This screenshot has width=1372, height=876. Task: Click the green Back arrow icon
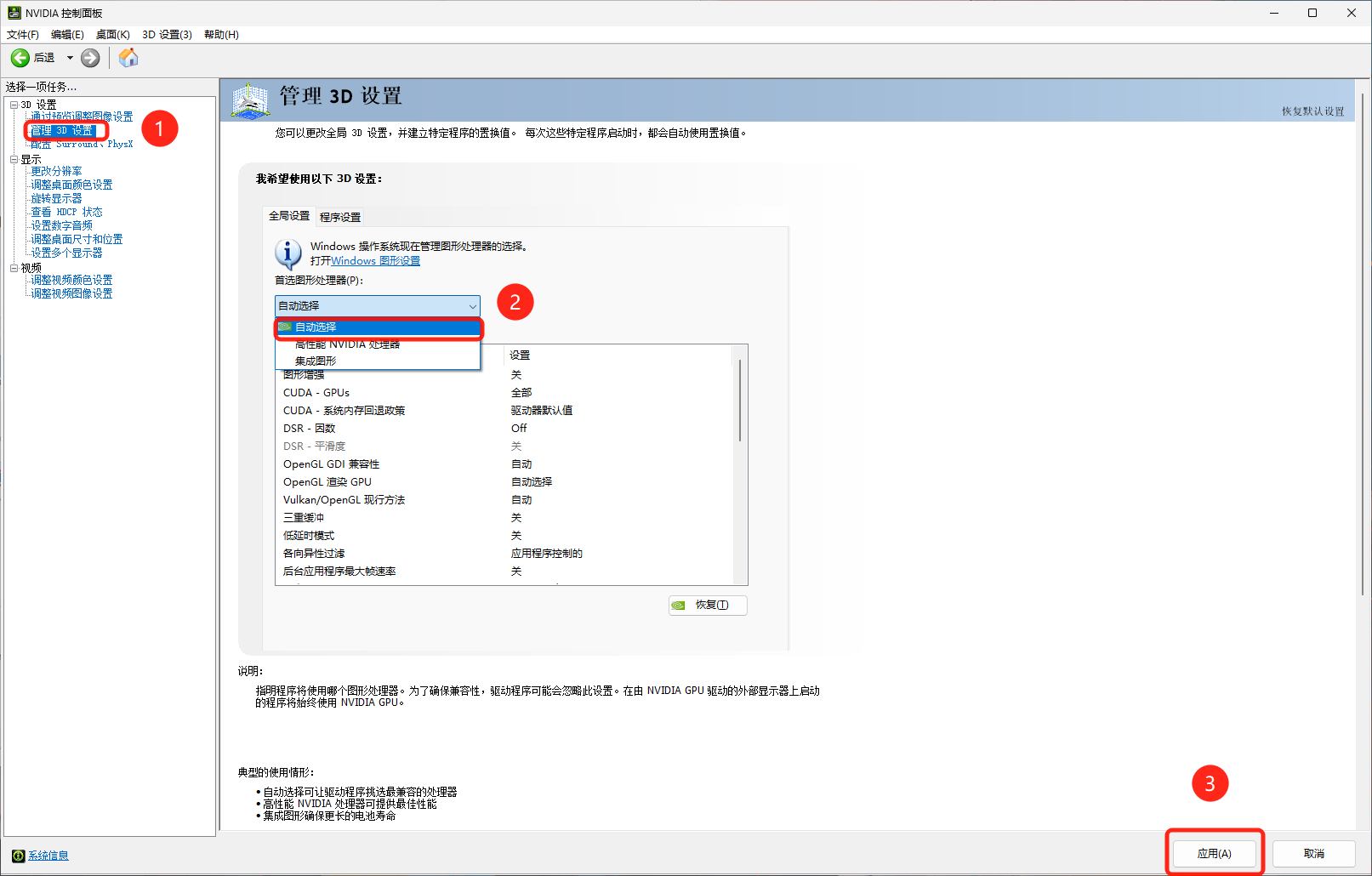[20, 58]
